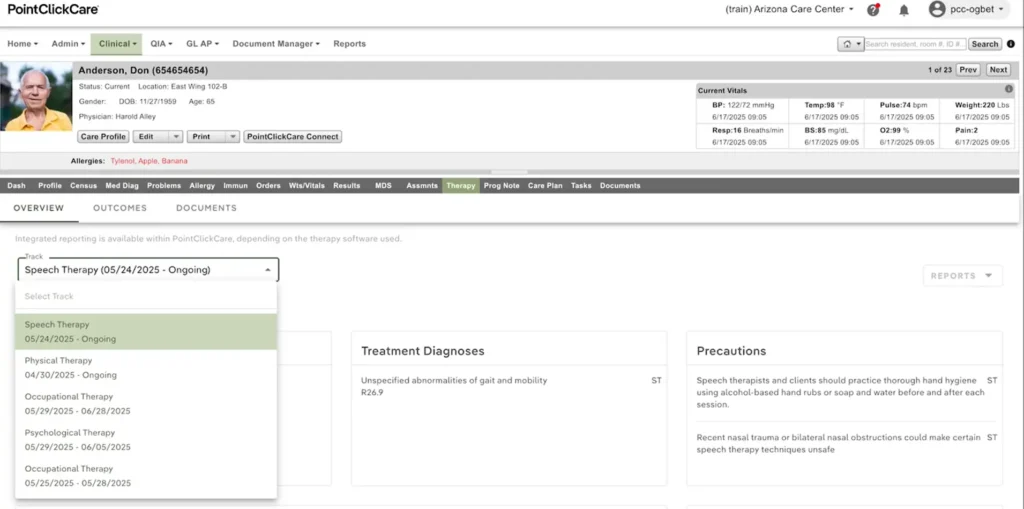Open the MDS tab
The width and height of the screenshot is (1024, 509).
click(383, 186)
